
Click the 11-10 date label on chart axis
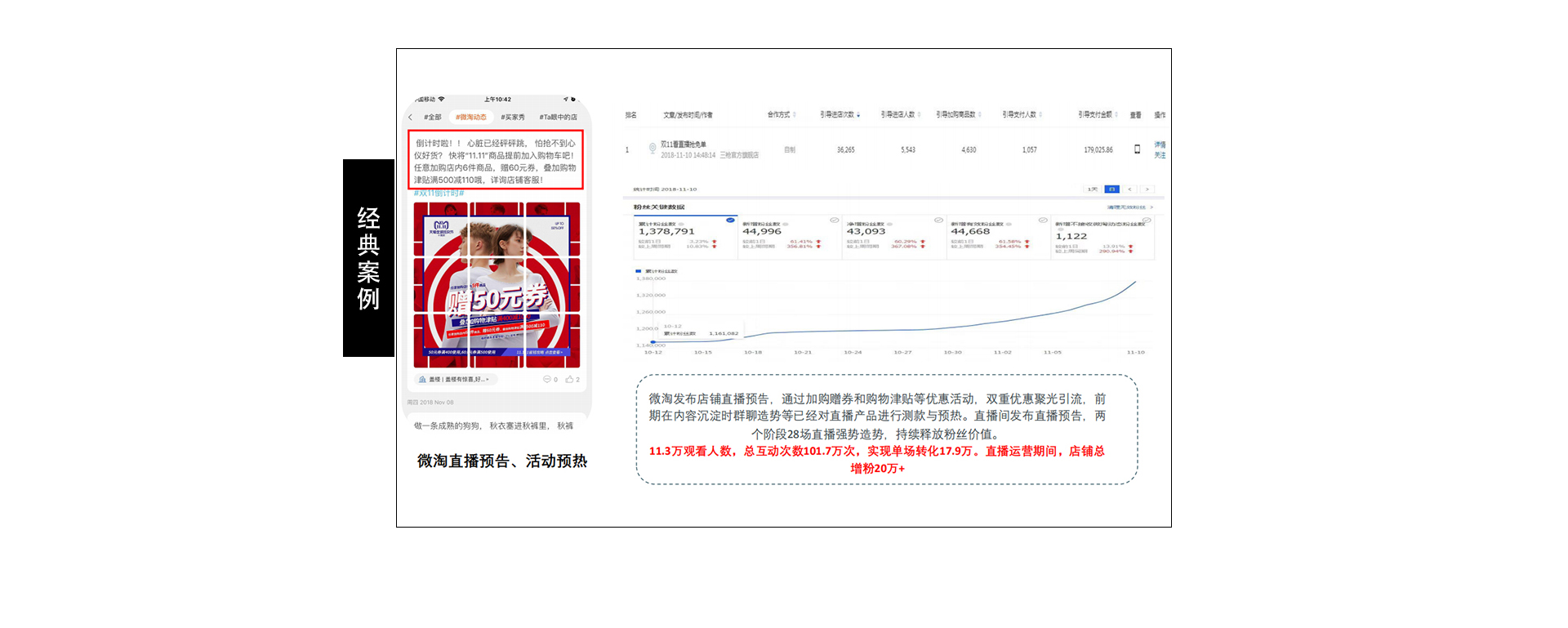pos(1135,353)
